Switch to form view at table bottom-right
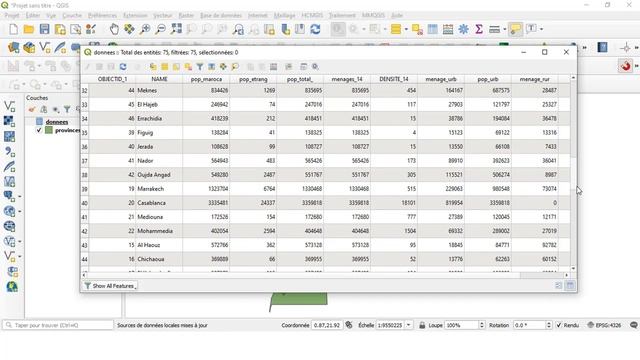The height and width of the screenshot is (360, 640). [558, 286]
